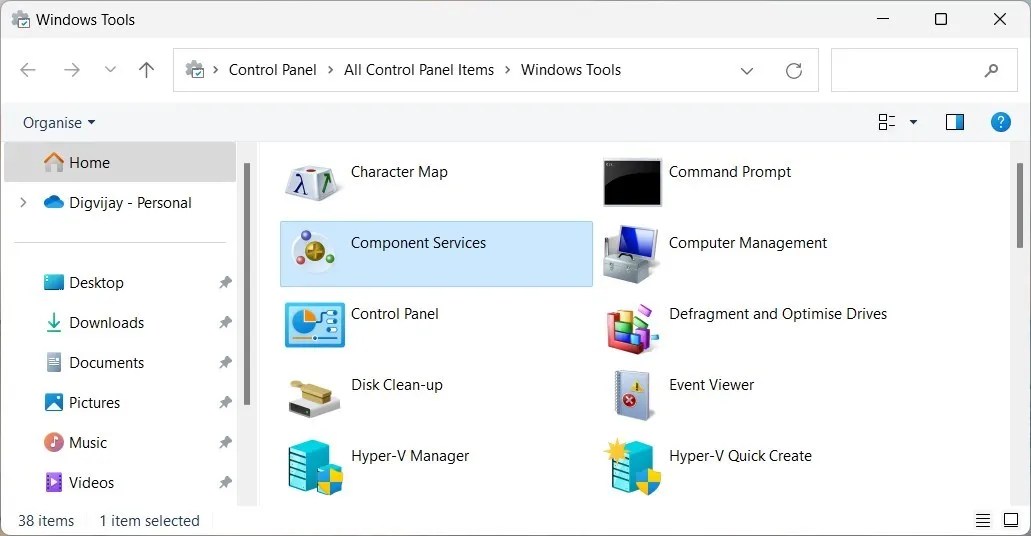Image resolution: width=1031 pixels, height=536 pixels.
Task: Unpin Videos using its pin icon
Action: pos(226,482)
